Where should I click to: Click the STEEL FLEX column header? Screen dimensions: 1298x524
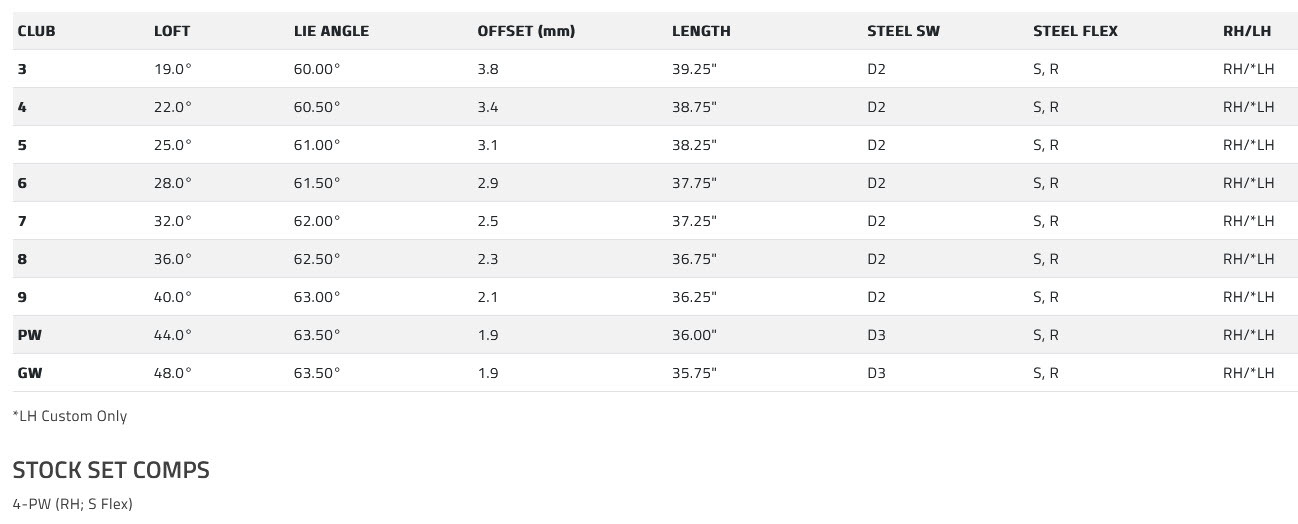tap(1075, 31)
